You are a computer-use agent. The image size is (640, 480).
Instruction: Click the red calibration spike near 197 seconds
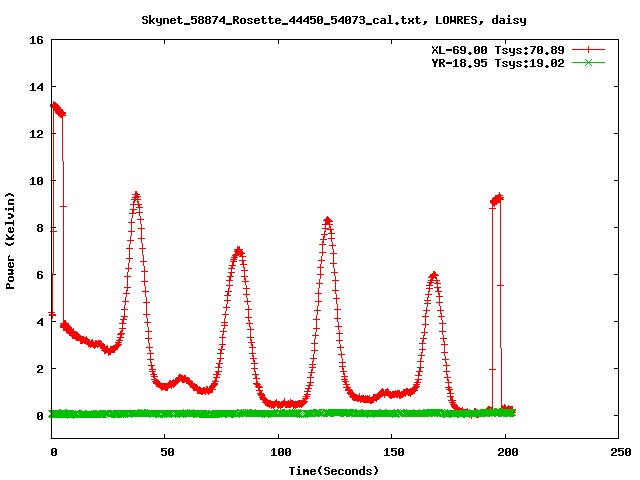tap(497, 200)
